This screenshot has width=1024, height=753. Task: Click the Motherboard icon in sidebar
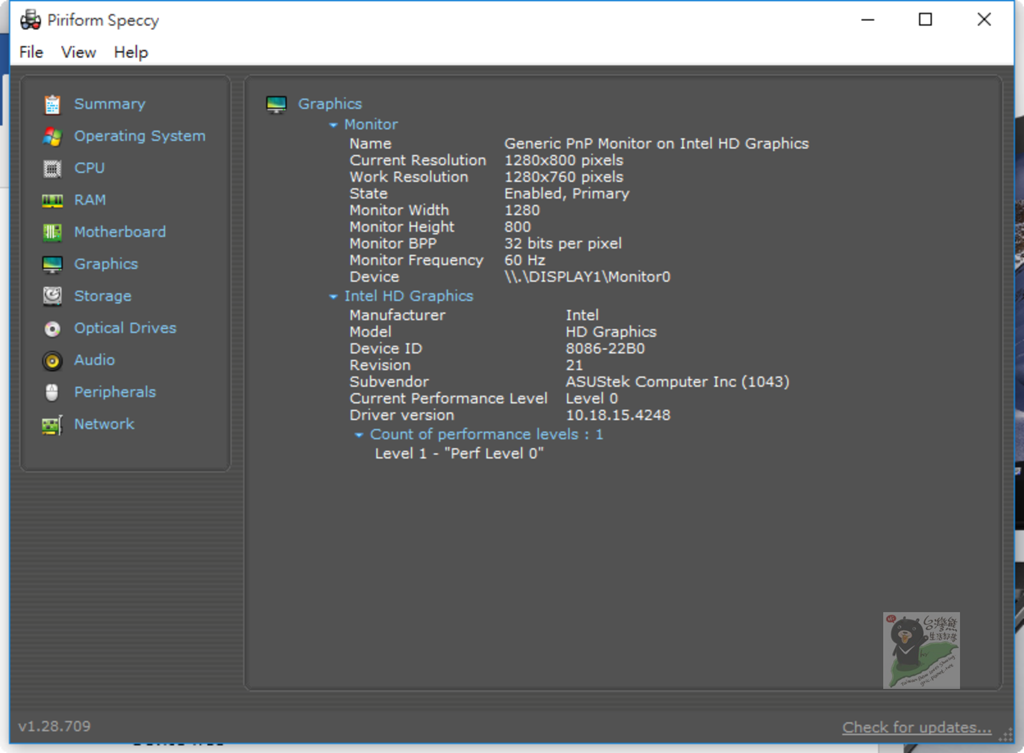click(x=52, y=232)
